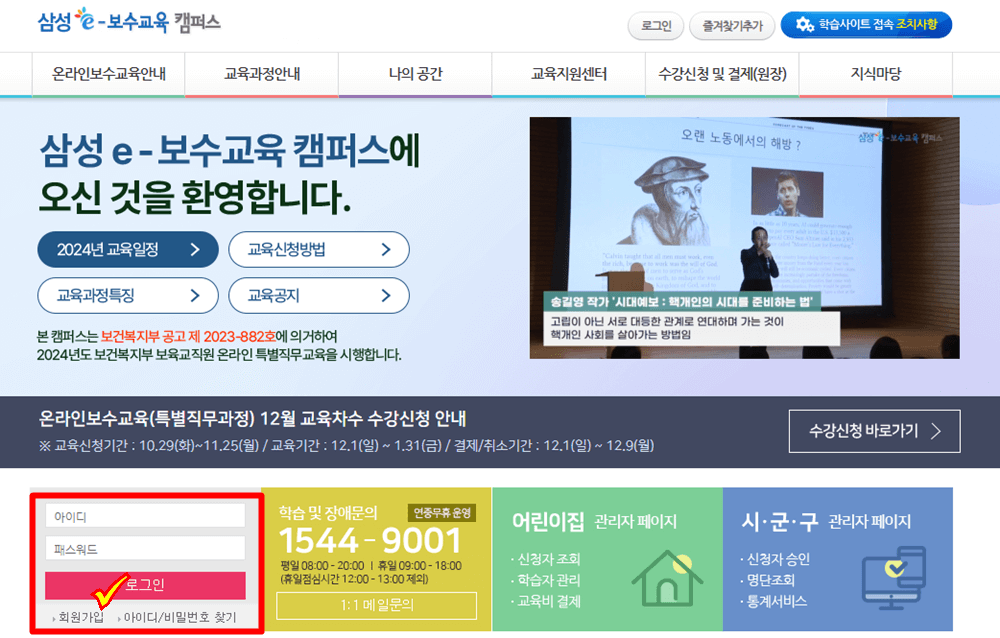This screenshot has width=1000, height=638.
Task: Click 회원가입 link
Action: [x=80, y=617]
